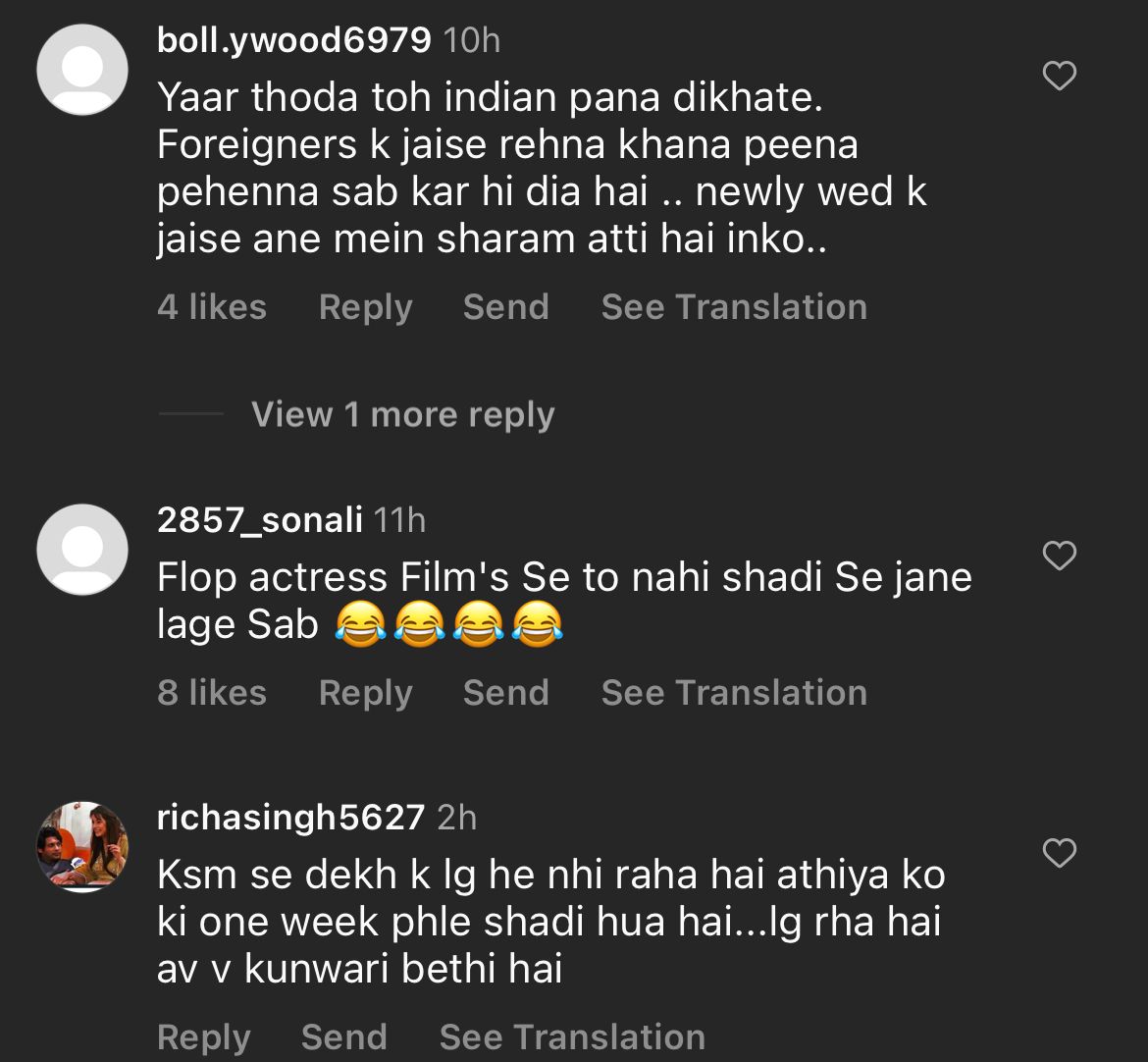Image resolution: width=1148 pixels, height=1062 pixels.
Task: Like richasingh5627's comment using heart
Action: pos(1059,853)
